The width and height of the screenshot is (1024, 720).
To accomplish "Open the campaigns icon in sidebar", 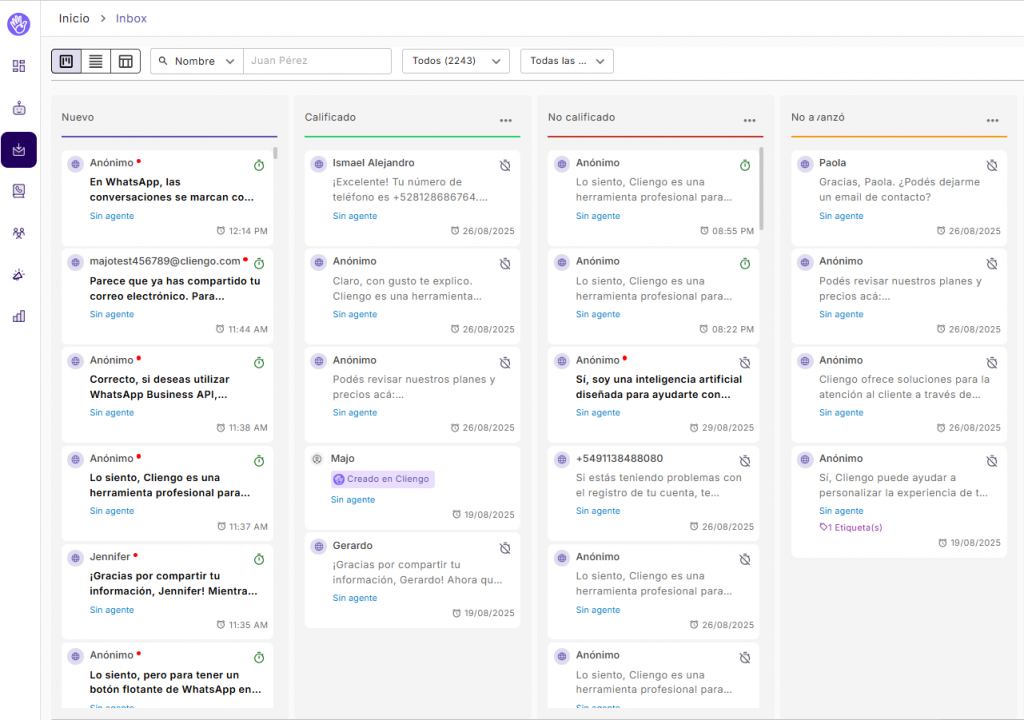I will [19, 274].
